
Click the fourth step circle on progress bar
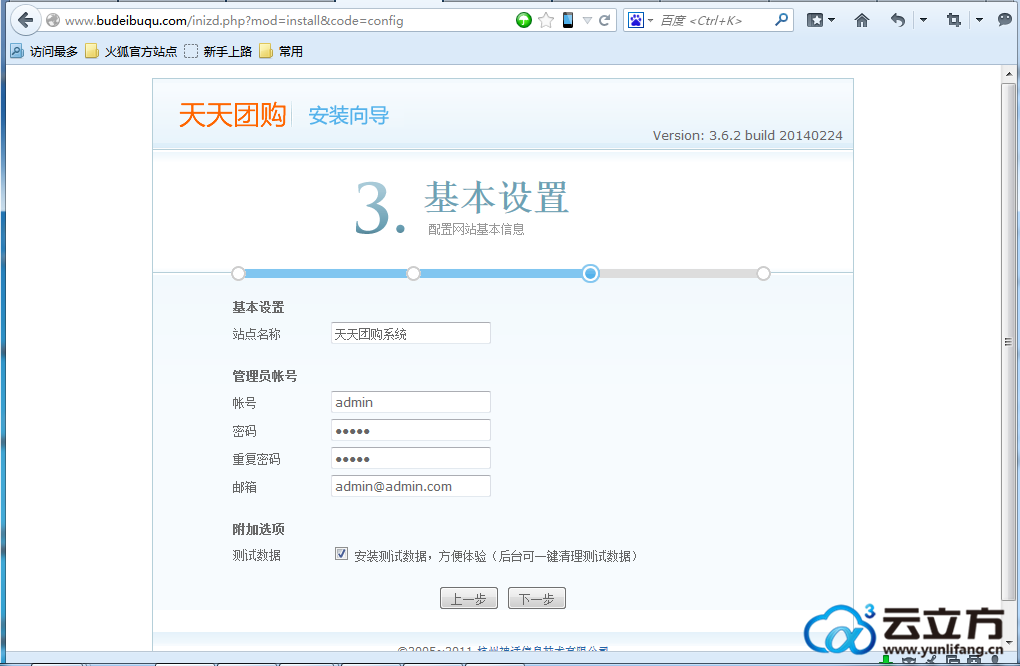(763, 273)
